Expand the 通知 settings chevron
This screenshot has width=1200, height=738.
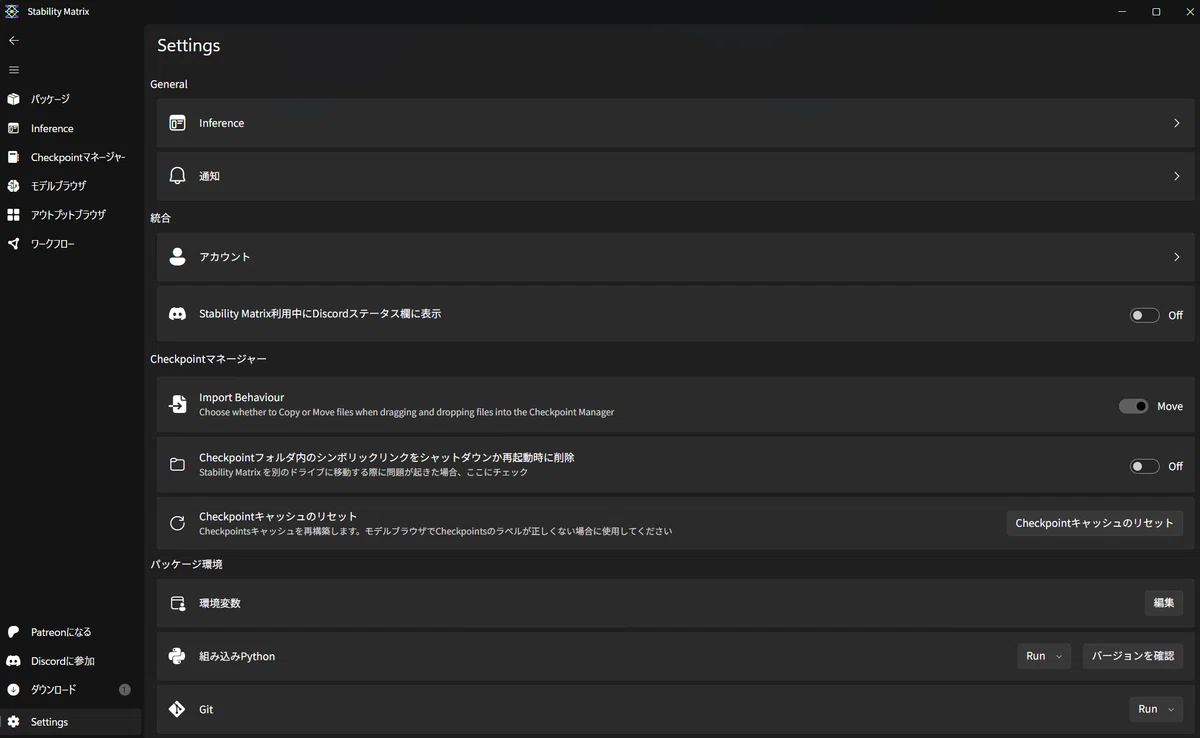coord(1176,176)
